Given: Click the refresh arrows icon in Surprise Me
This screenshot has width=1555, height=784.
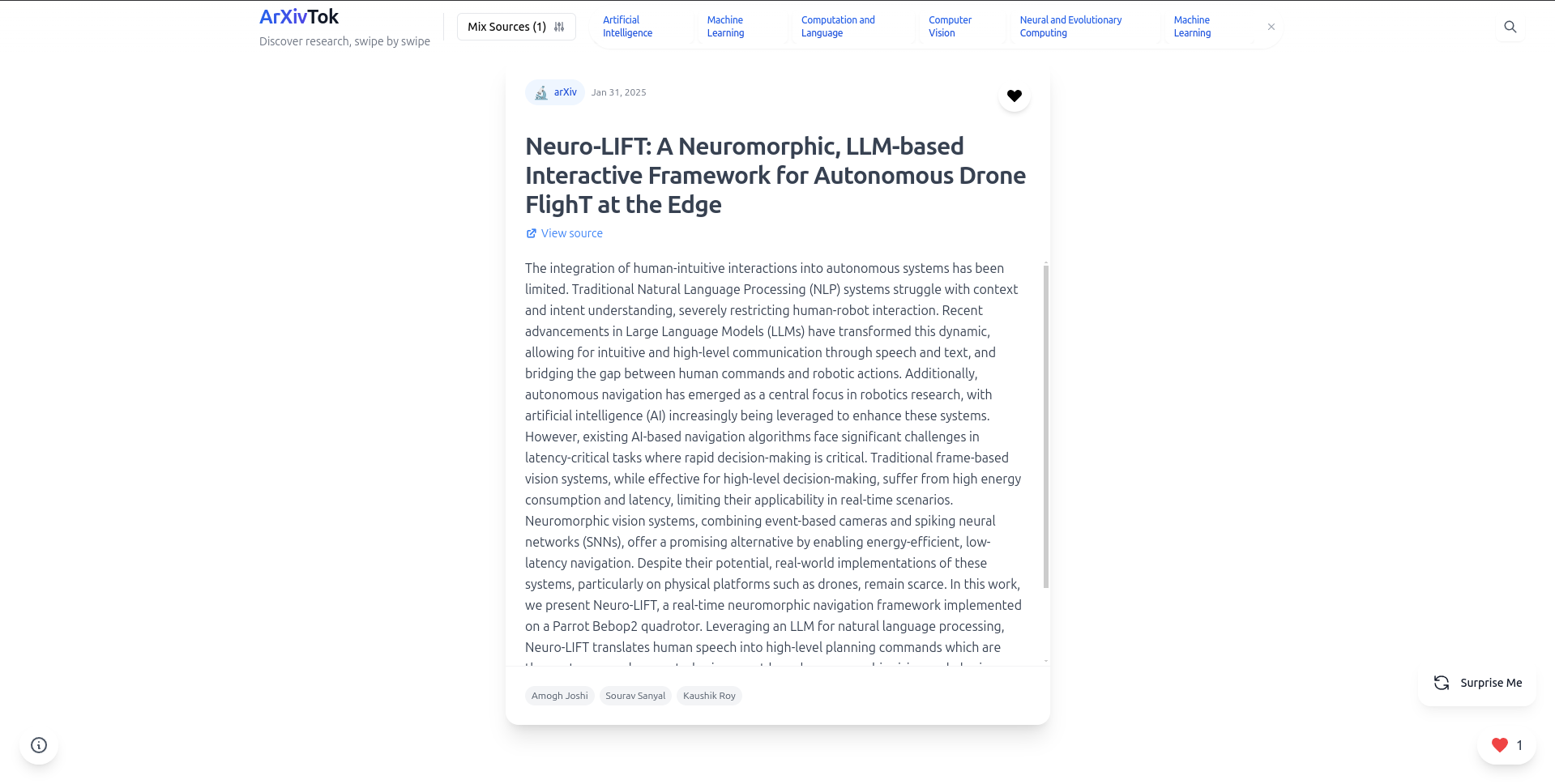Looking at the screenshot, I should [1442, 683].
